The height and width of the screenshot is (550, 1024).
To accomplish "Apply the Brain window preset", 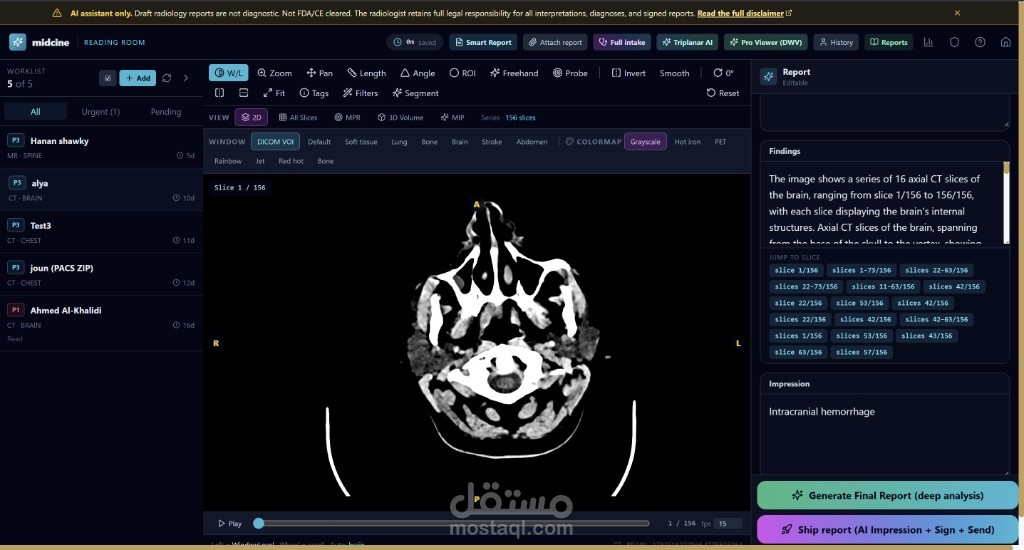I will tap(460, 142).
